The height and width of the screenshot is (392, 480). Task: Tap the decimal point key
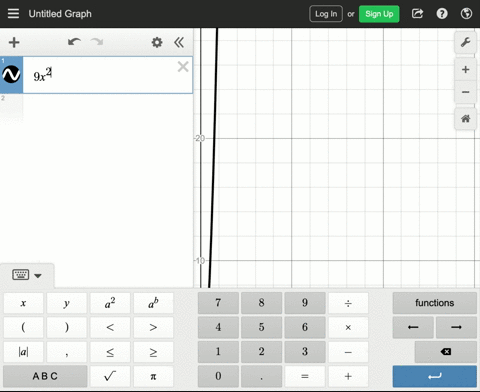coord(262,376)
